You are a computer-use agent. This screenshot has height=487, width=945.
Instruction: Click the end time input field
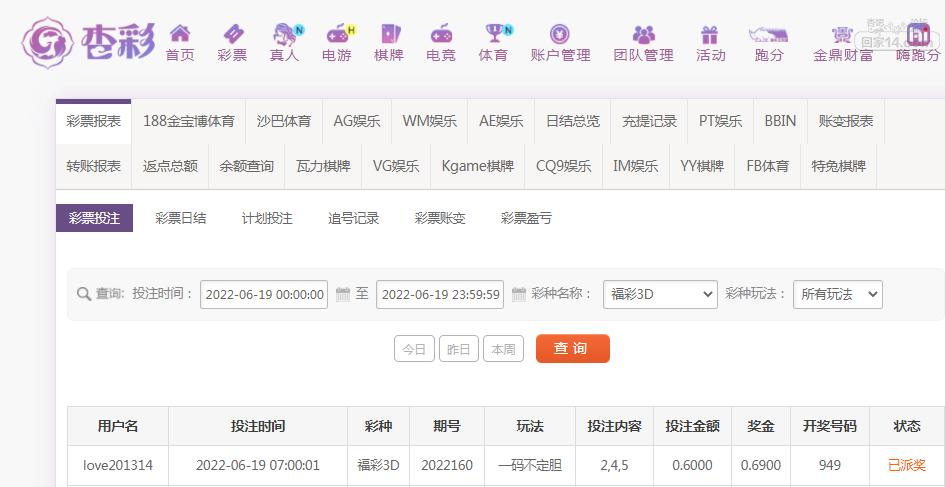coord(441,294)
